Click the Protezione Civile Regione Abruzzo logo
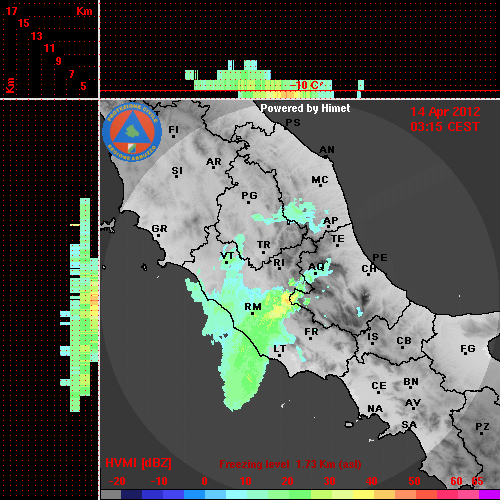Image resolution: width=500 pixels, height=500 pixels. (132, 132)
